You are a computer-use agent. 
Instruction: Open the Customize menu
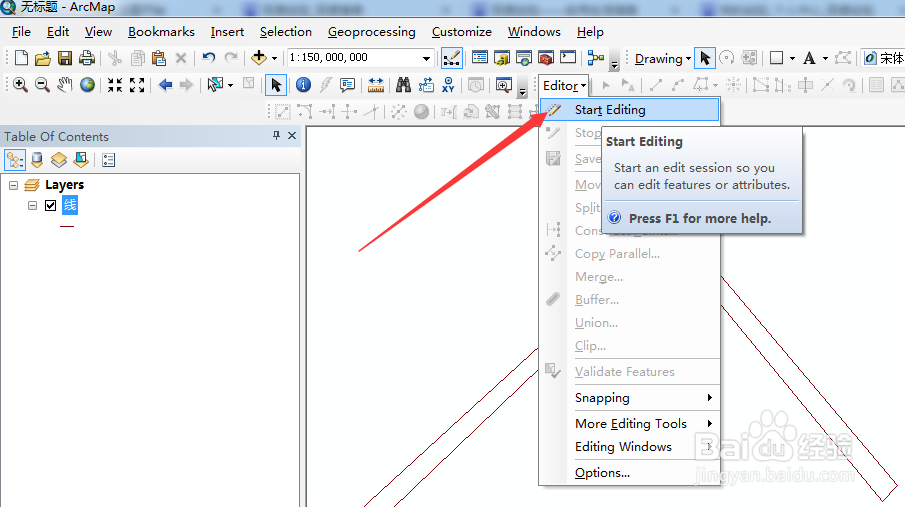[462, 32]
